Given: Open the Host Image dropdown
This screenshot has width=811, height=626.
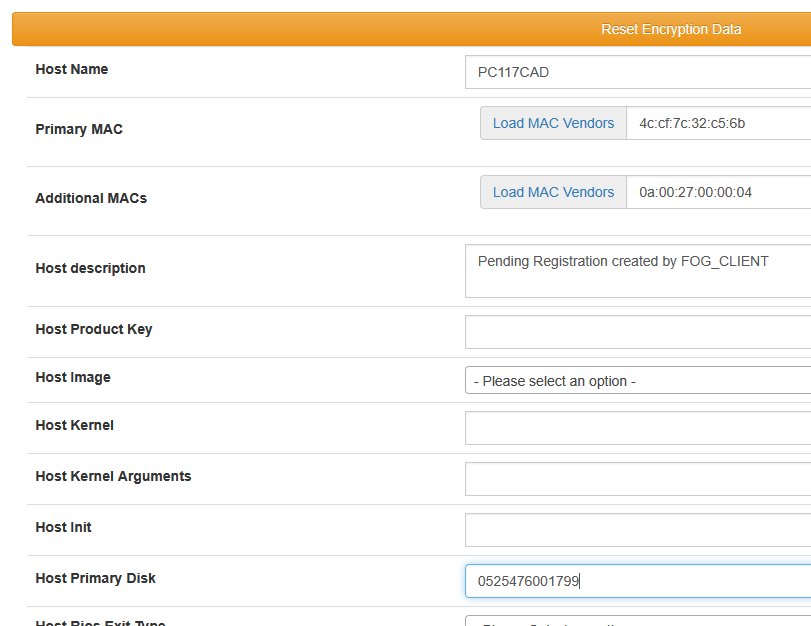Looking at the screenshot, I should pos(638,380).
